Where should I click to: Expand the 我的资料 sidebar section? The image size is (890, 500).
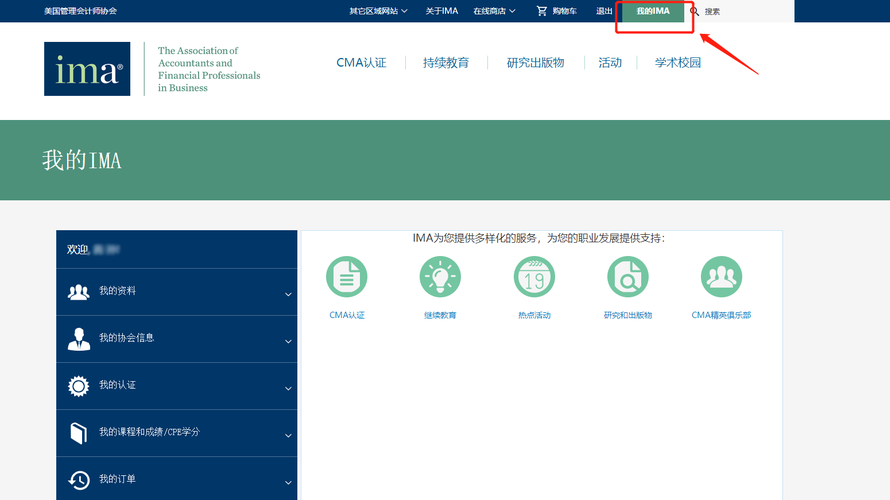point(177,292)
